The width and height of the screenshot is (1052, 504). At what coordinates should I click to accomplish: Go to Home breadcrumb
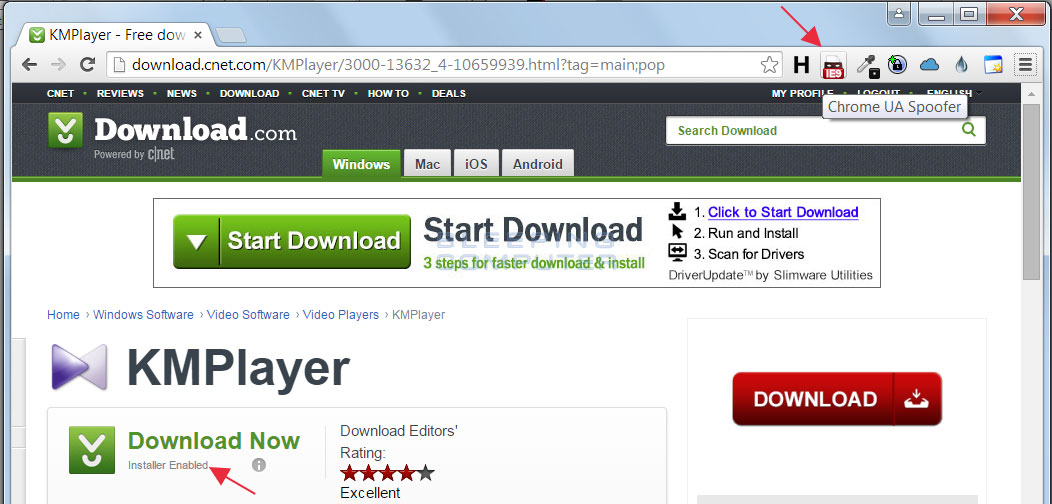63,315
